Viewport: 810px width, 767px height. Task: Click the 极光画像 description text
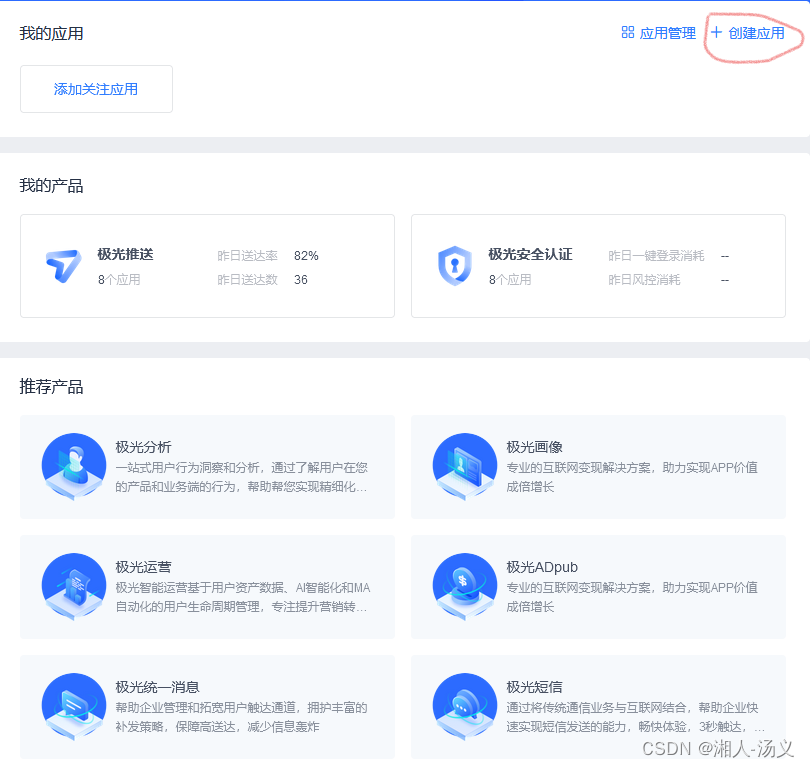click(632, 477)
